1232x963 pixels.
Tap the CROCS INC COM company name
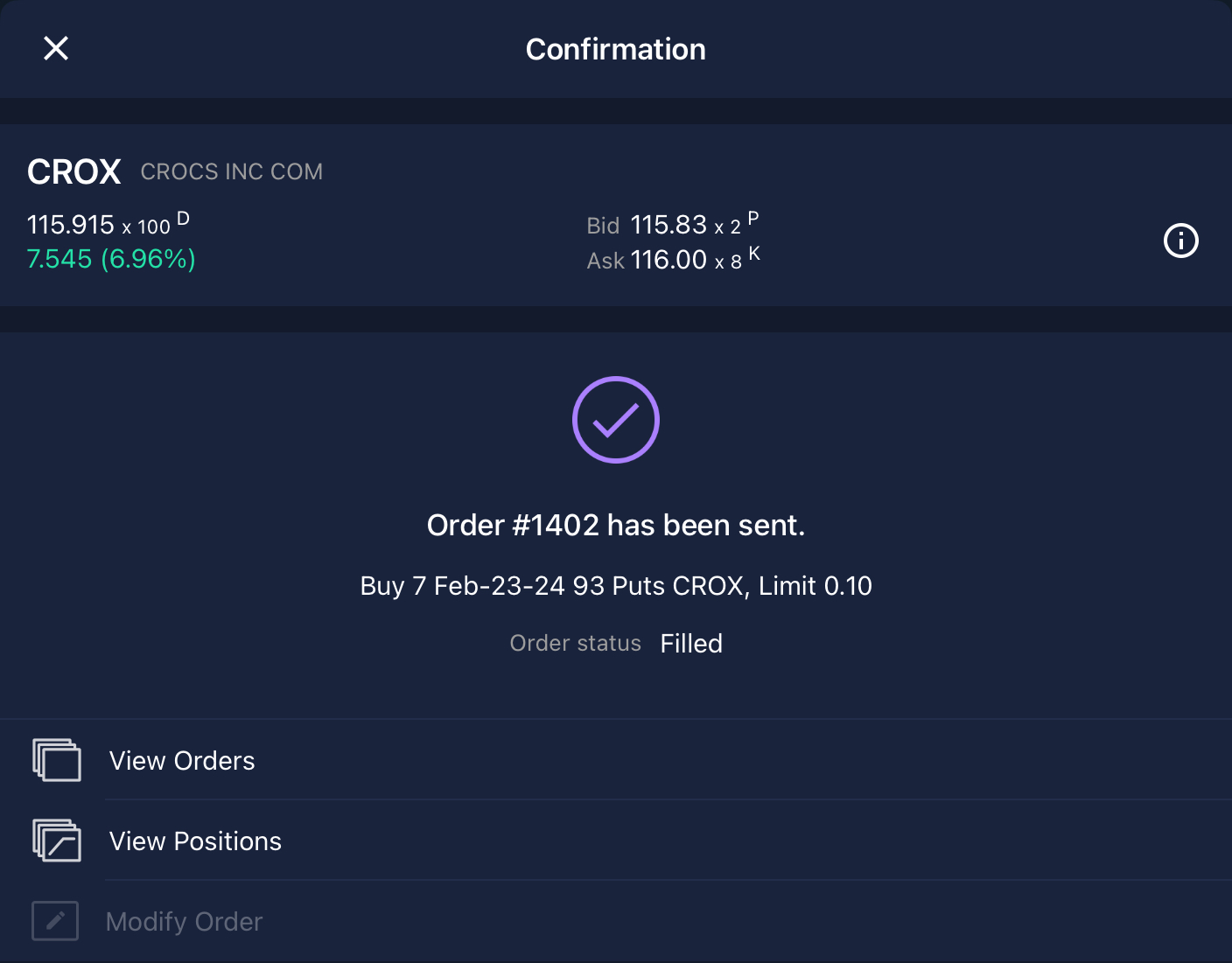pos(232,171)
